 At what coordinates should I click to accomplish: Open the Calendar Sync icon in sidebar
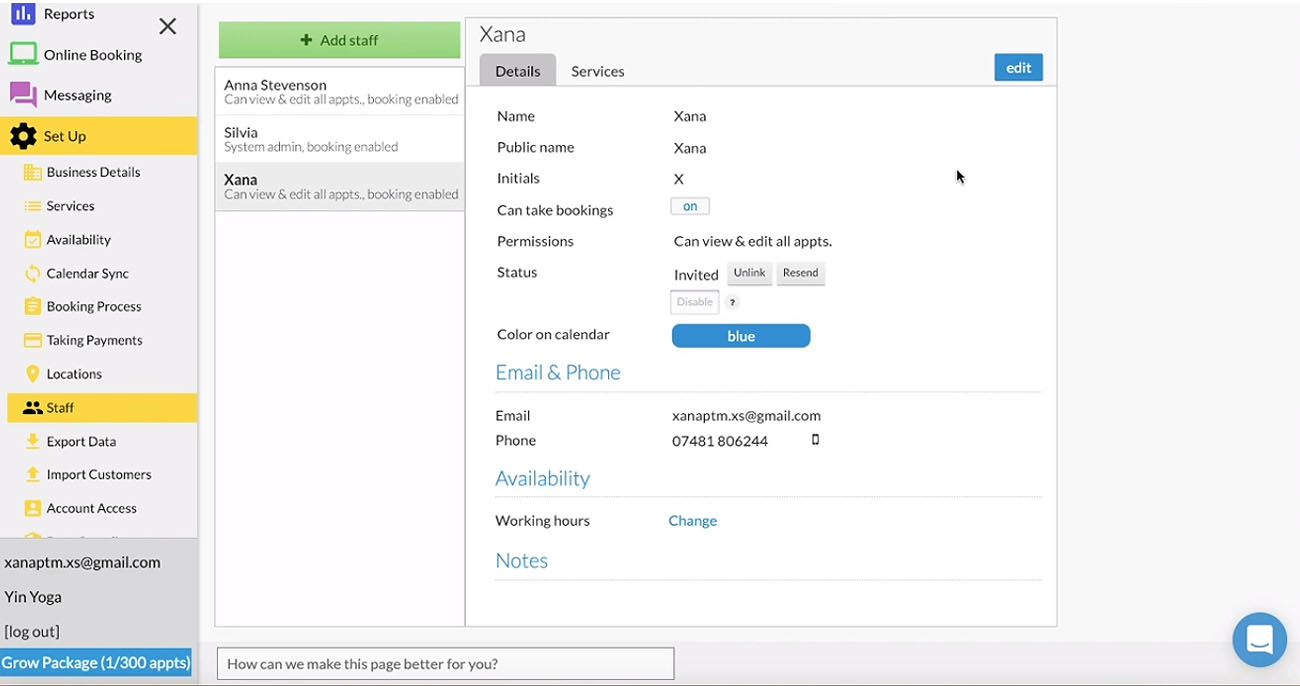pyautogui.click(x=32, y=273)
